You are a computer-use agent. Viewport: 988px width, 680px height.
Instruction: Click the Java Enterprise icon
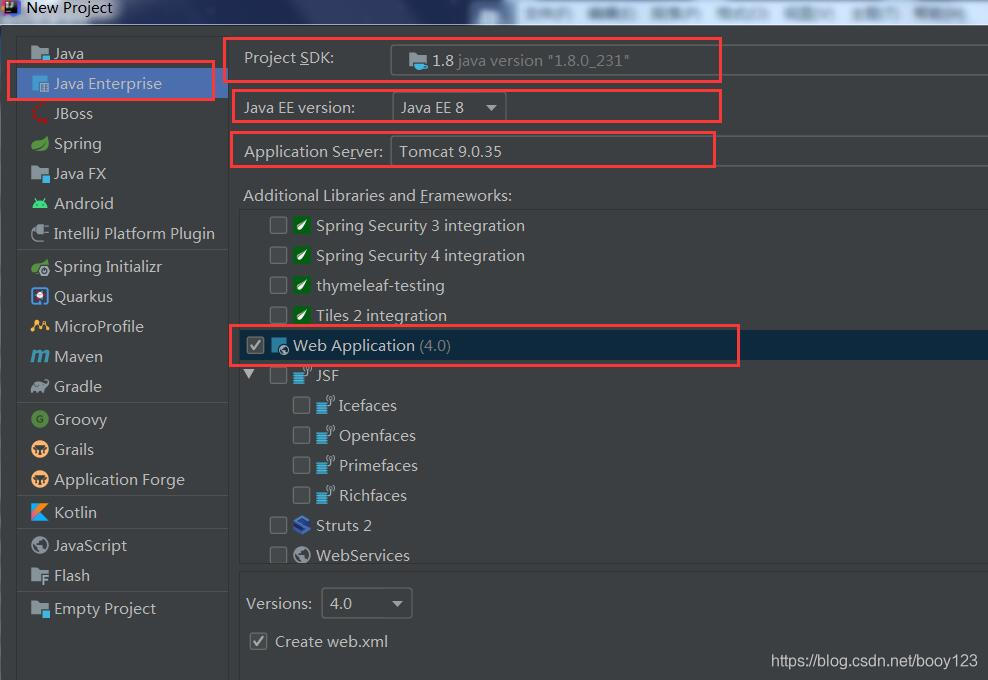pyautogui.click(x=40, y=84)
